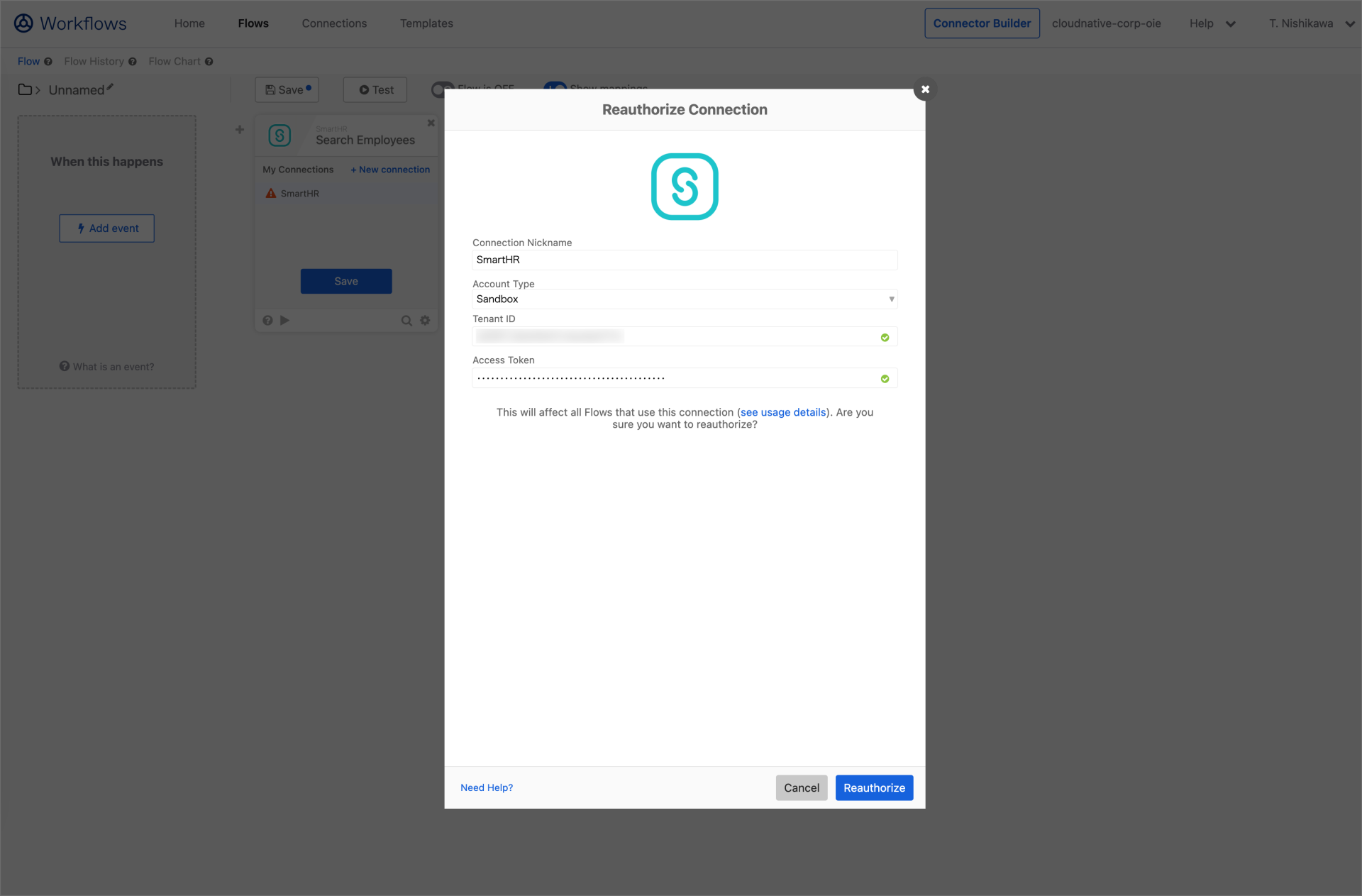Run the step using the play icon
The image size is (1362, 896).
(x=284, y=320)
